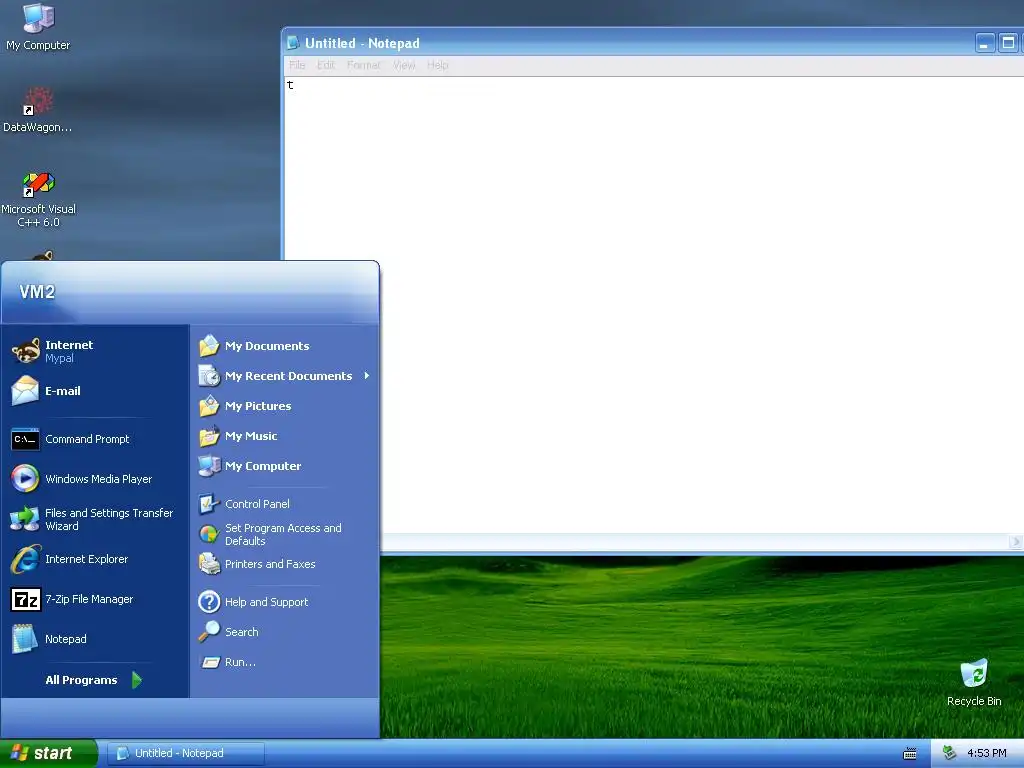
Task: Click the network tray icon near clock
Action: pyautogui.click(x=949, y=753)
